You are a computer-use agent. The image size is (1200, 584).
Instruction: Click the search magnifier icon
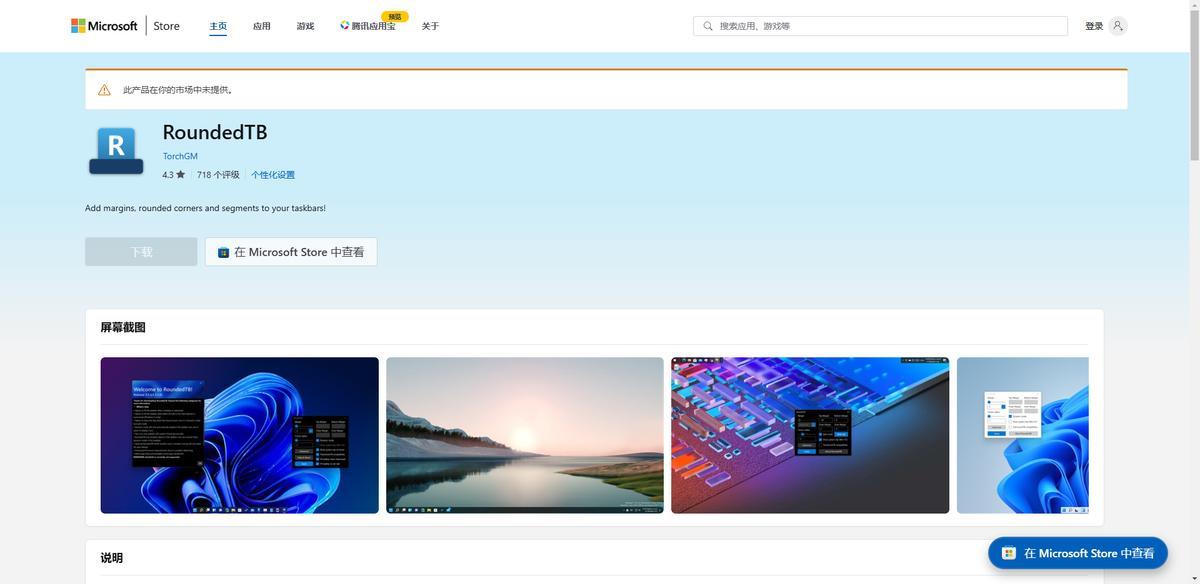pos(708,26)
